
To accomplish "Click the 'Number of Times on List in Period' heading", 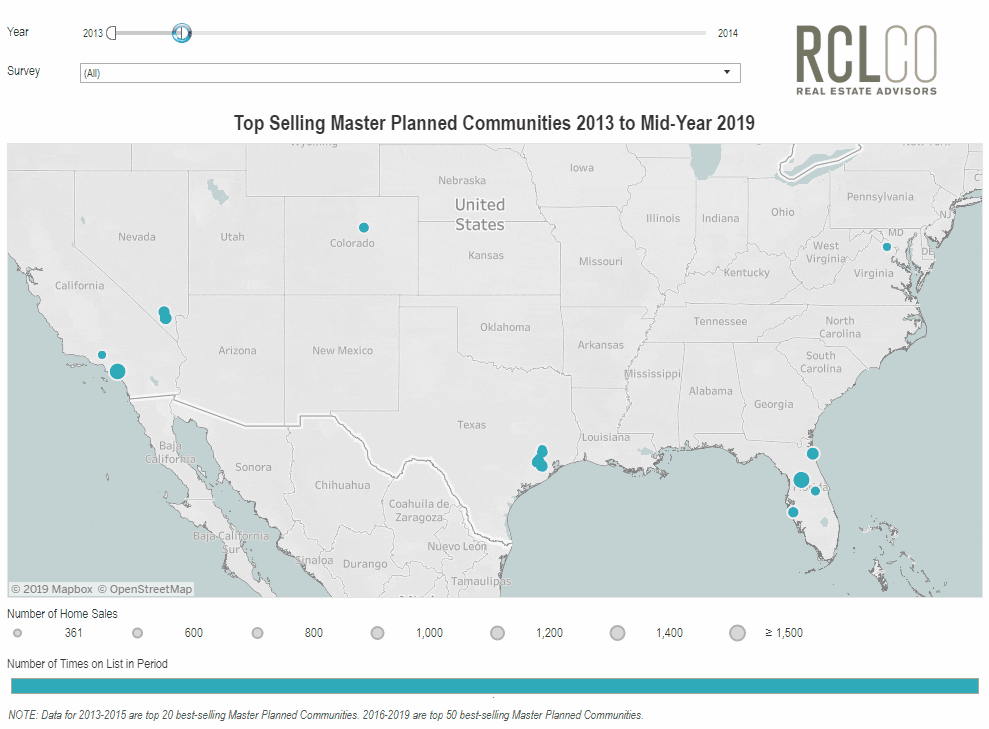I will click(x=87, y=663).
